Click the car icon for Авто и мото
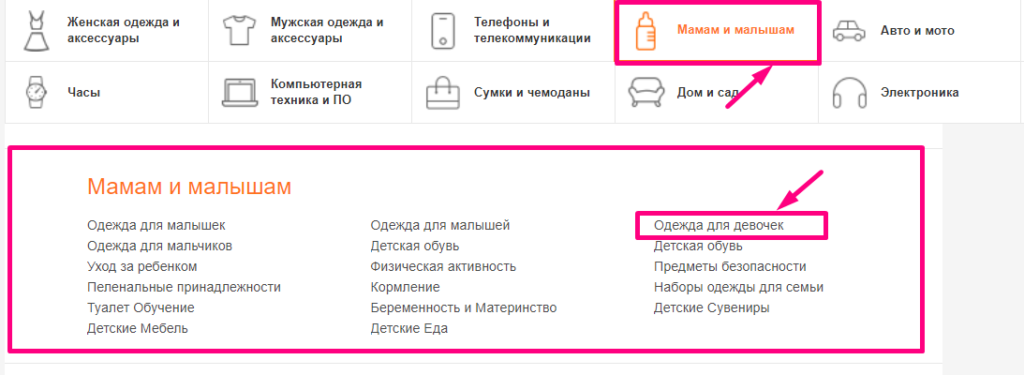 [849, 31]
